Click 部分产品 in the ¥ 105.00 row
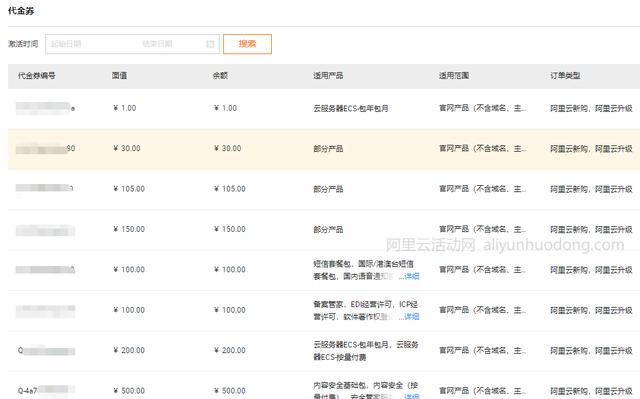 click(328, 189)
